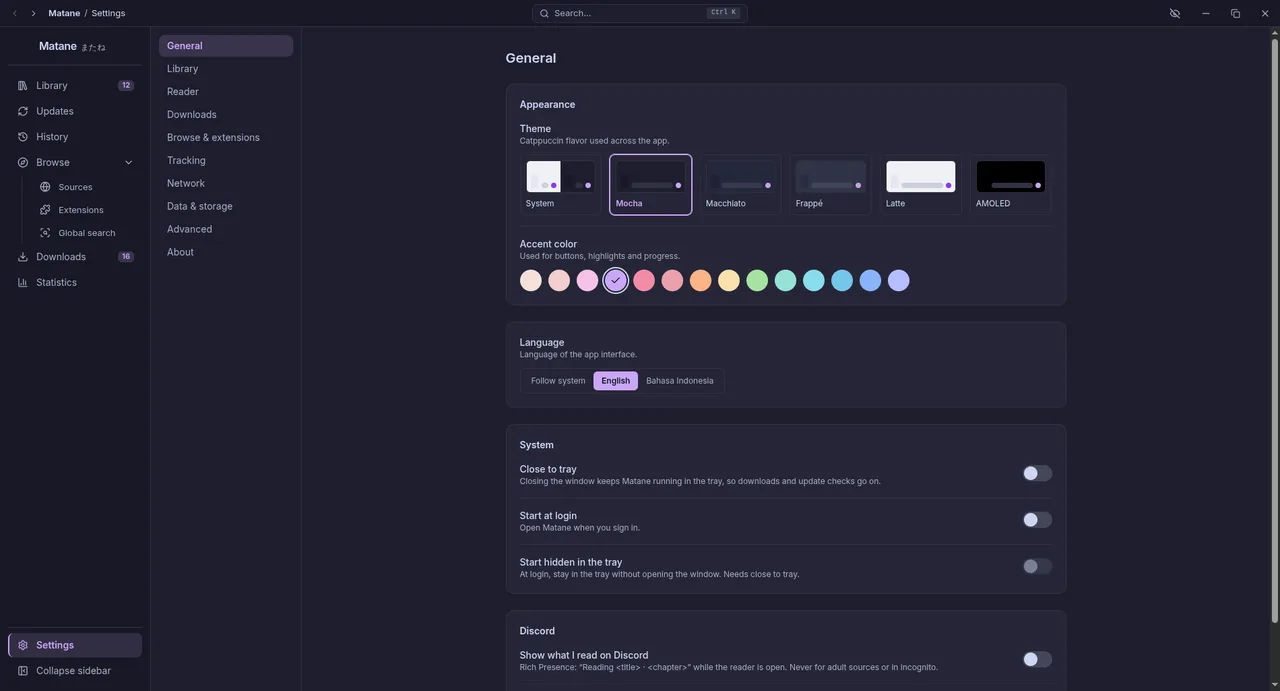Click the back arrow in the title bar
Screen dimensions: 1280x691
click(15, 13)
